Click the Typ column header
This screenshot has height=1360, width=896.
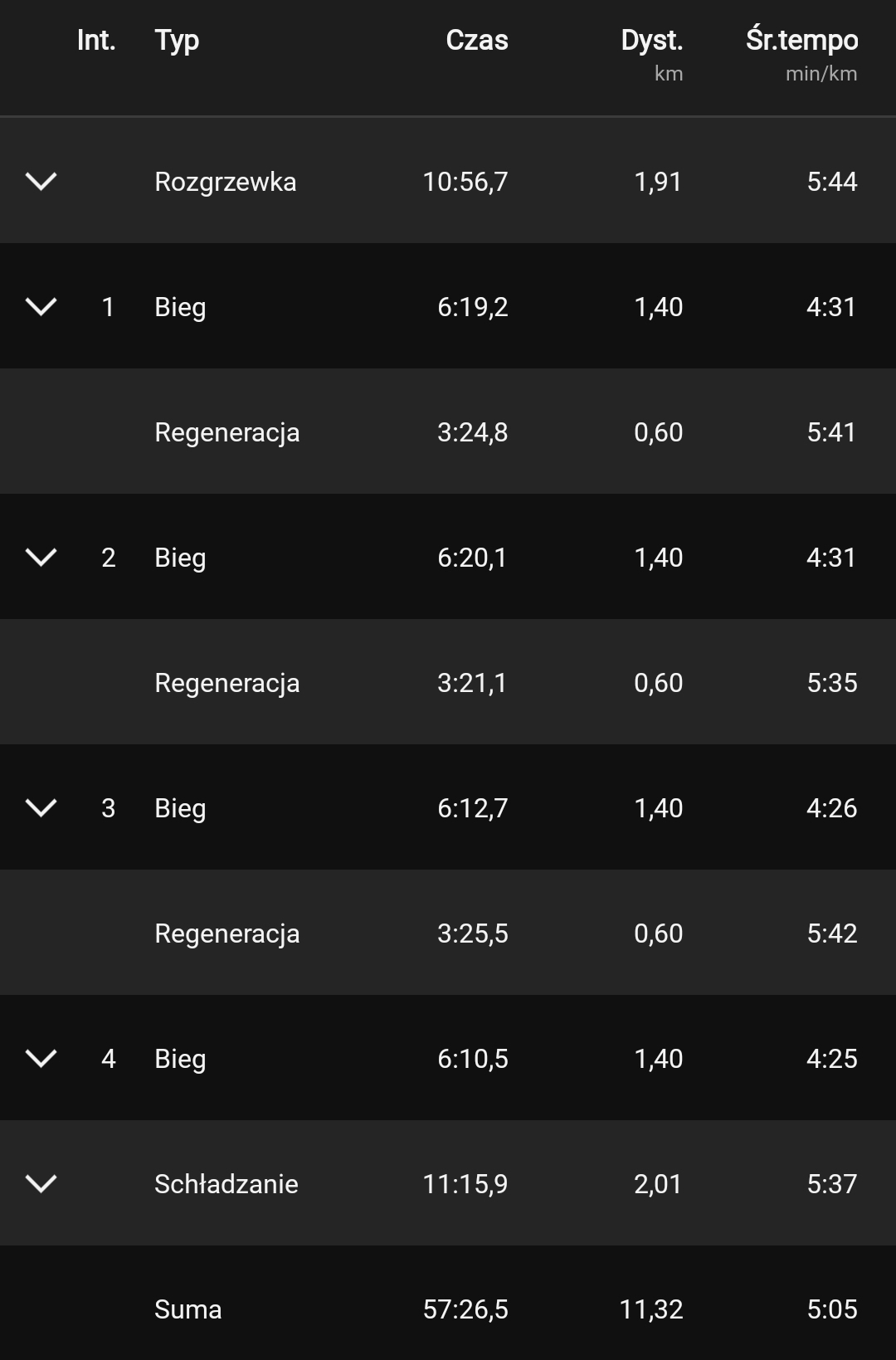pos(177,40)
